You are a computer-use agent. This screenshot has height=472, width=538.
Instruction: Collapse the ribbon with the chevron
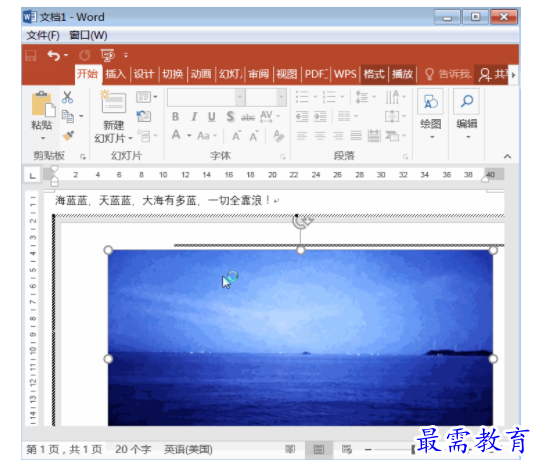point(507,156)
